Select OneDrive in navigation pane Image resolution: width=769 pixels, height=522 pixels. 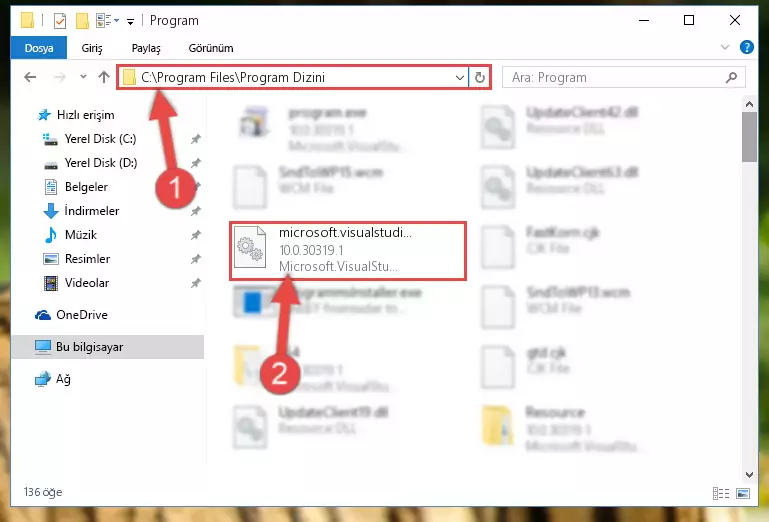81,315
